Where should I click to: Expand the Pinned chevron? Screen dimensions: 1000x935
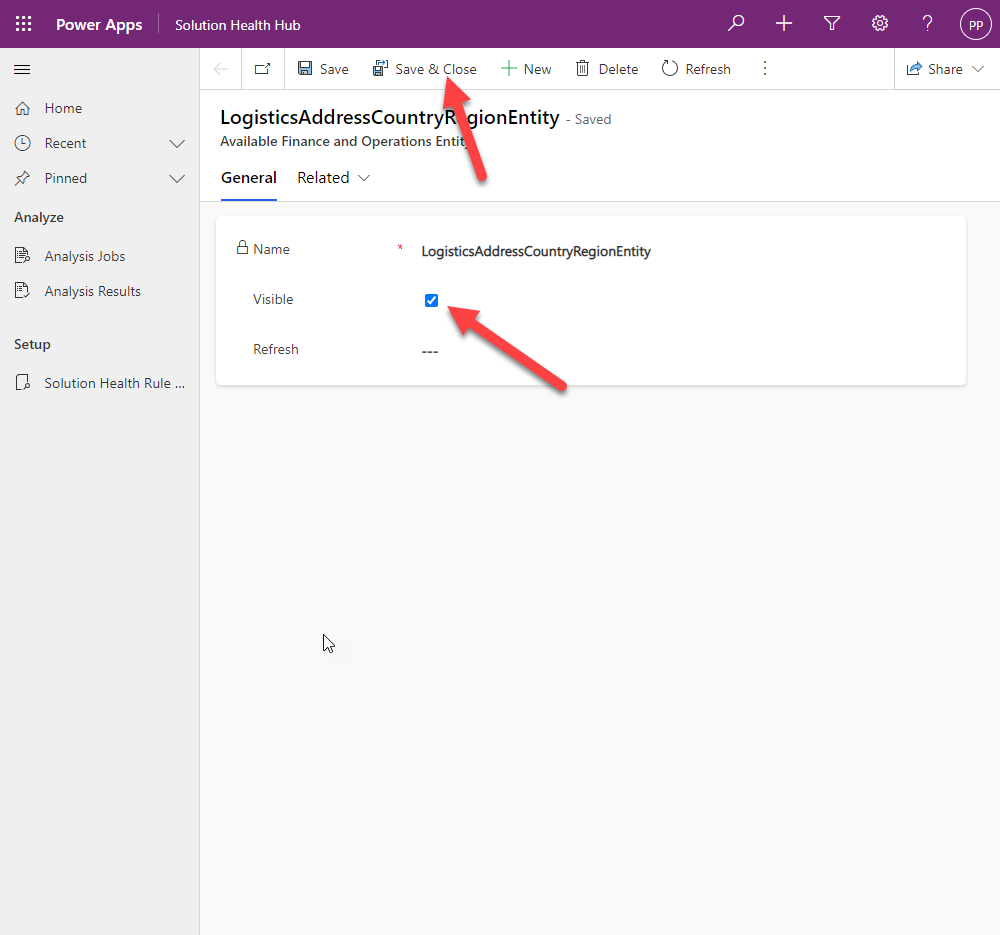click(177, 179)
